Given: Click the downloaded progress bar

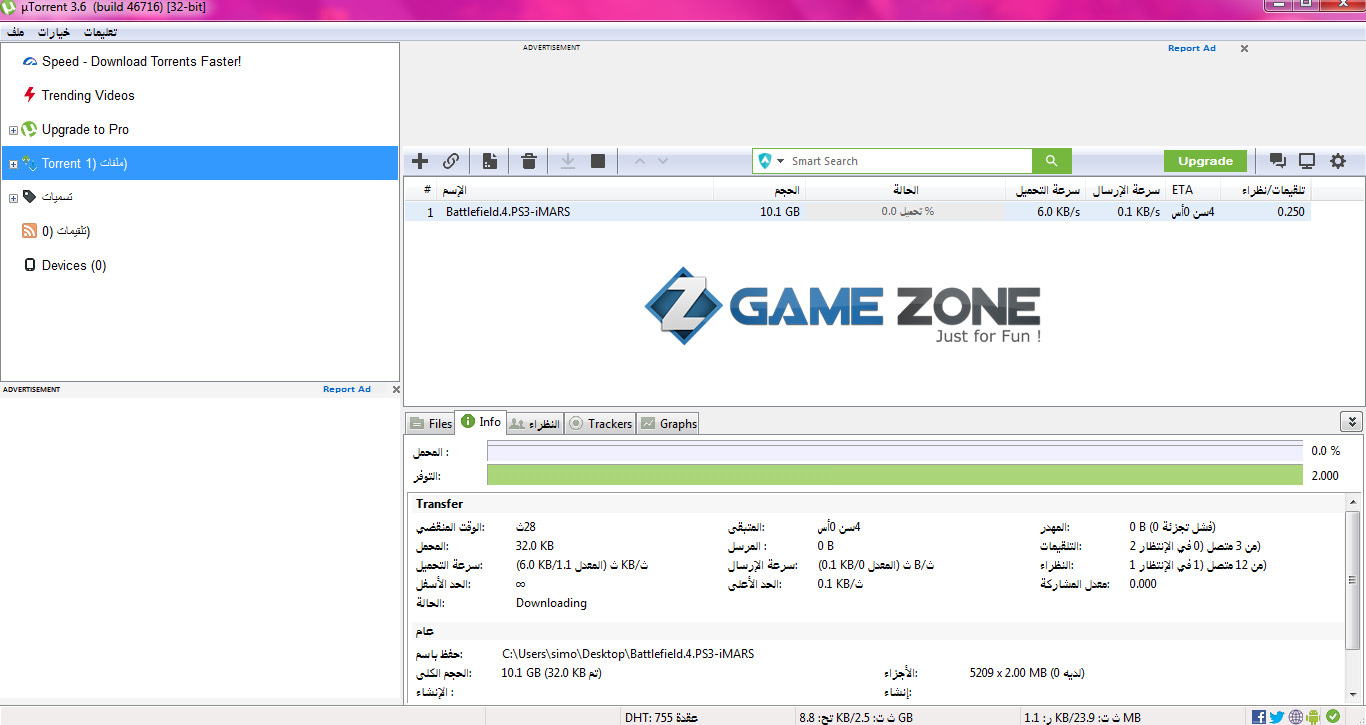Looking at the screenshot, I should click(895, 452).
